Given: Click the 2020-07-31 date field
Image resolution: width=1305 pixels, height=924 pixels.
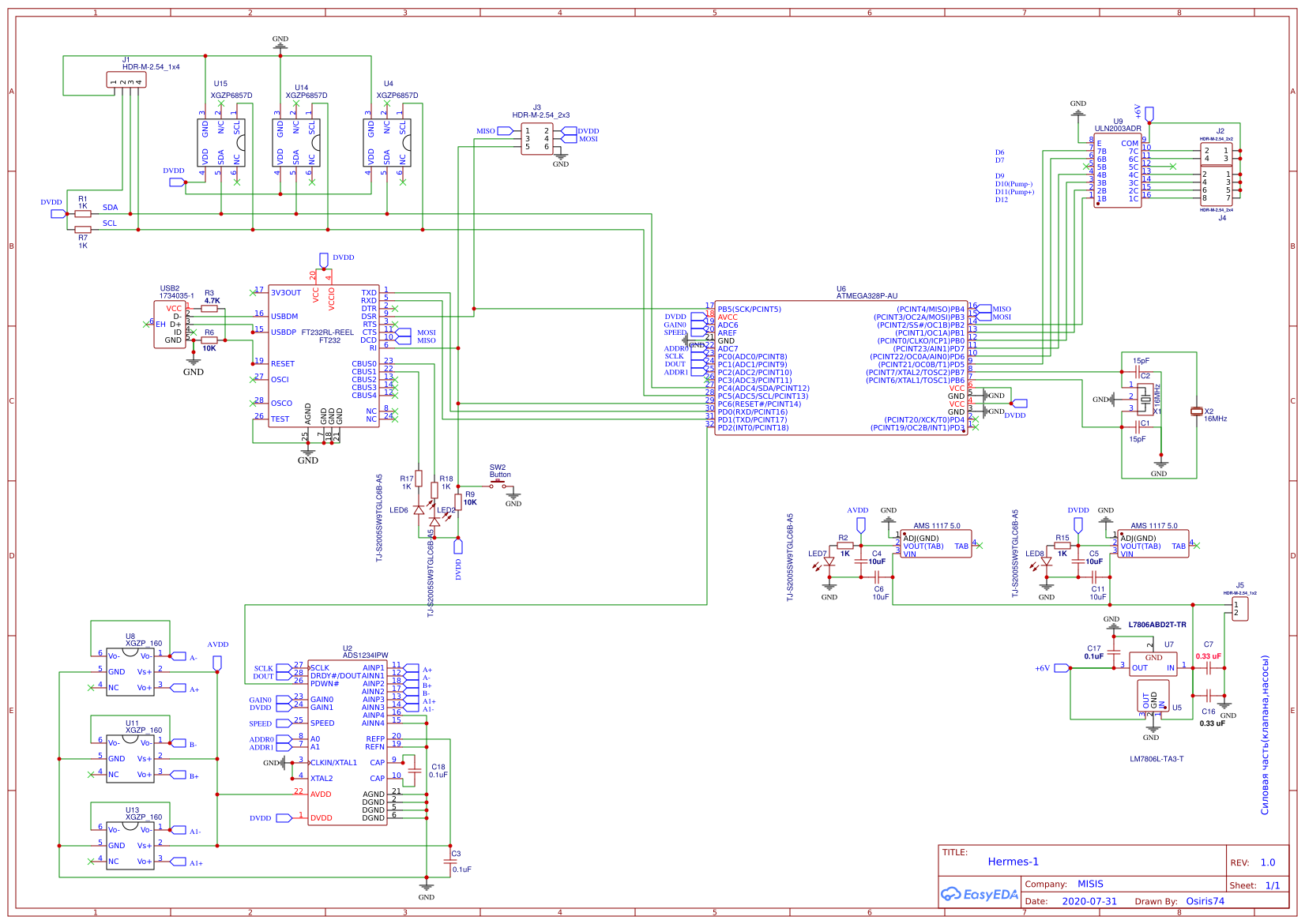Looking at the screenshot, I should click(1089, 901).
